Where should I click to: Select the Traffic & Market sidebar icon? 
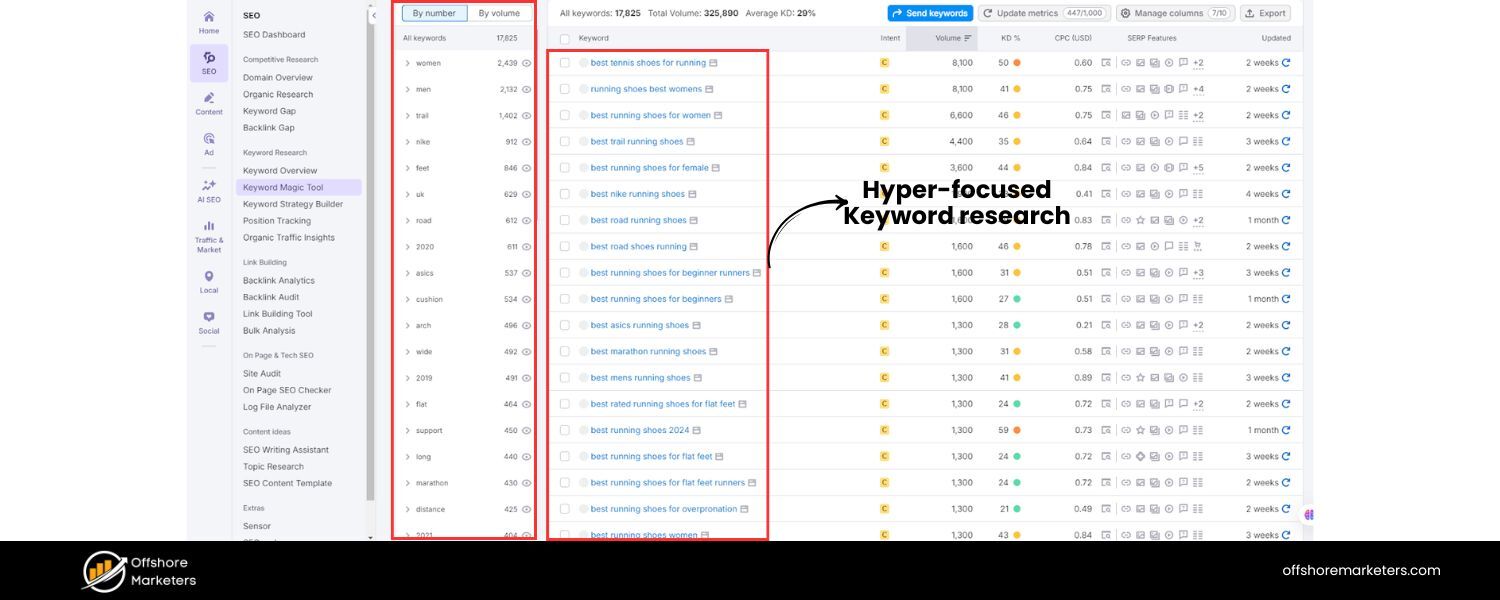208,232
